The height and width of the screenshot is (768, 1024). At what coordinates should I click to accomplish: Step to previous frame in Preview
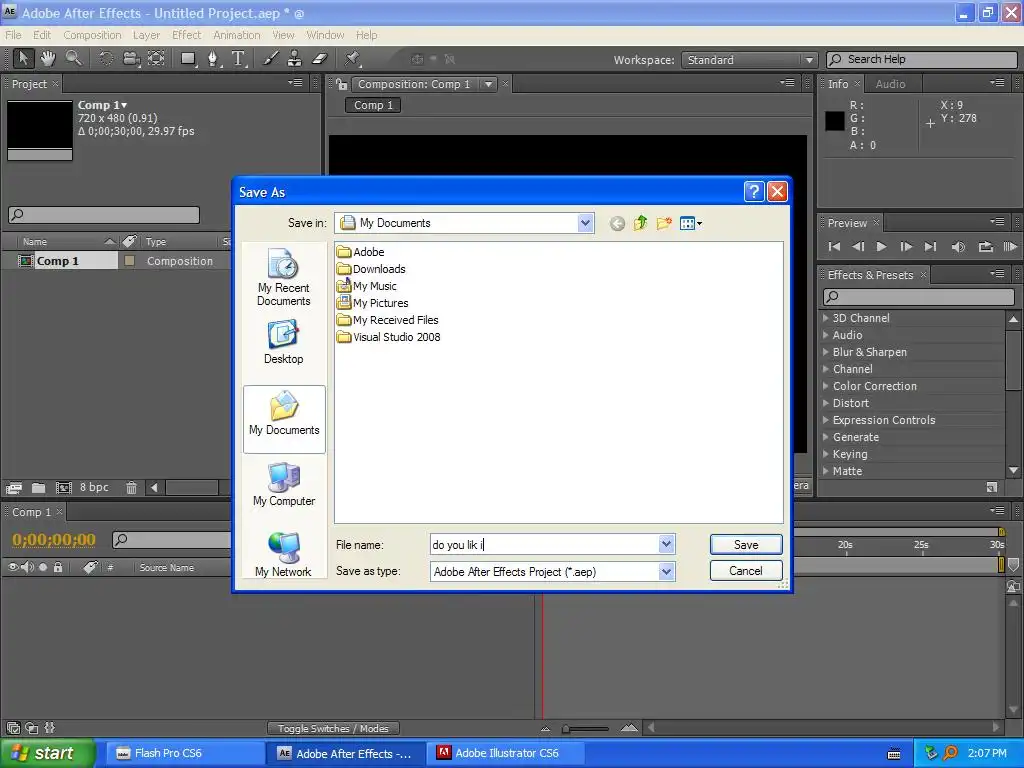[858, 246]
